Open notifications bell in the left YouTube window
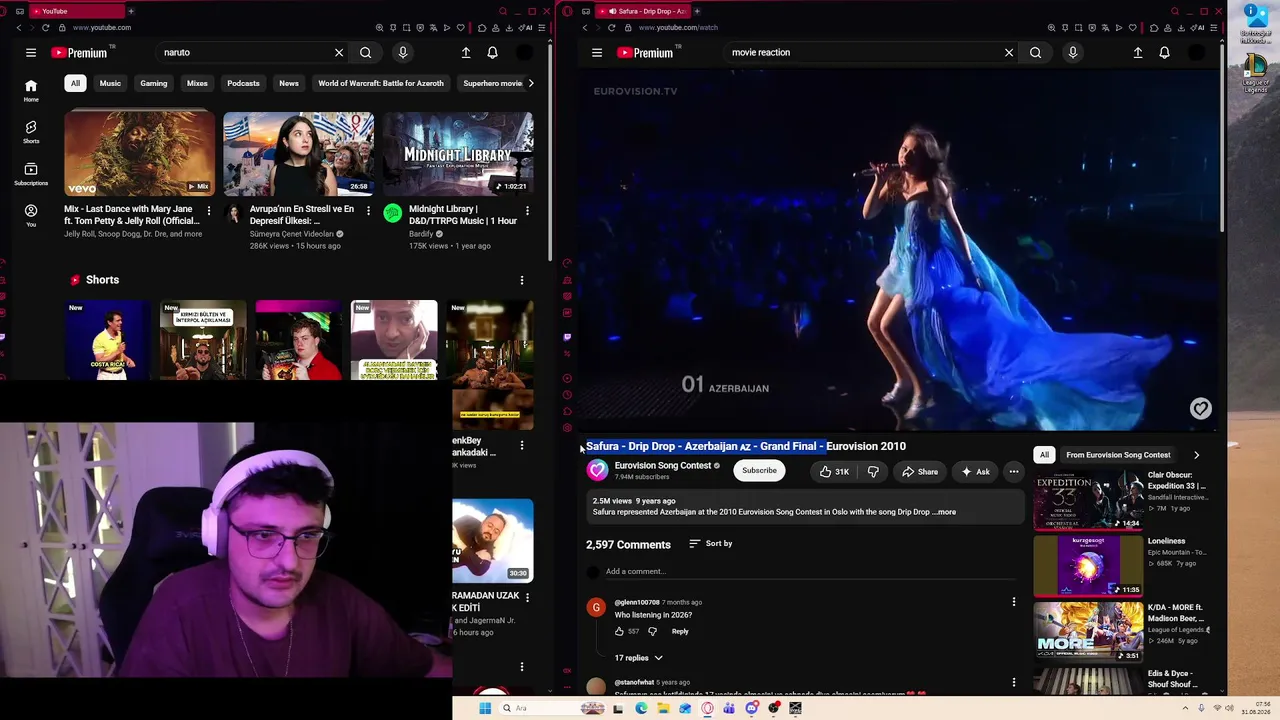 492,53
